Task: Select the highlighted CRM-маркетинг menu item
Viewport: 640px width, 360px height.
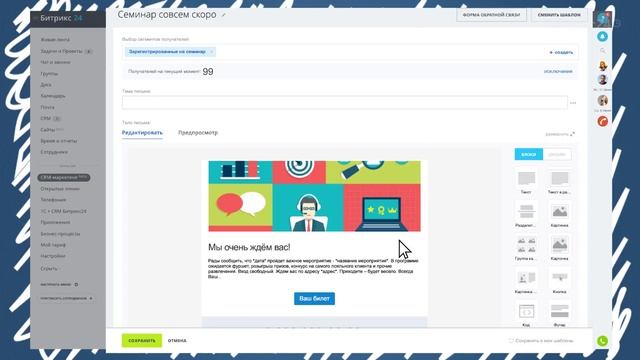Action: pos(64,178)
